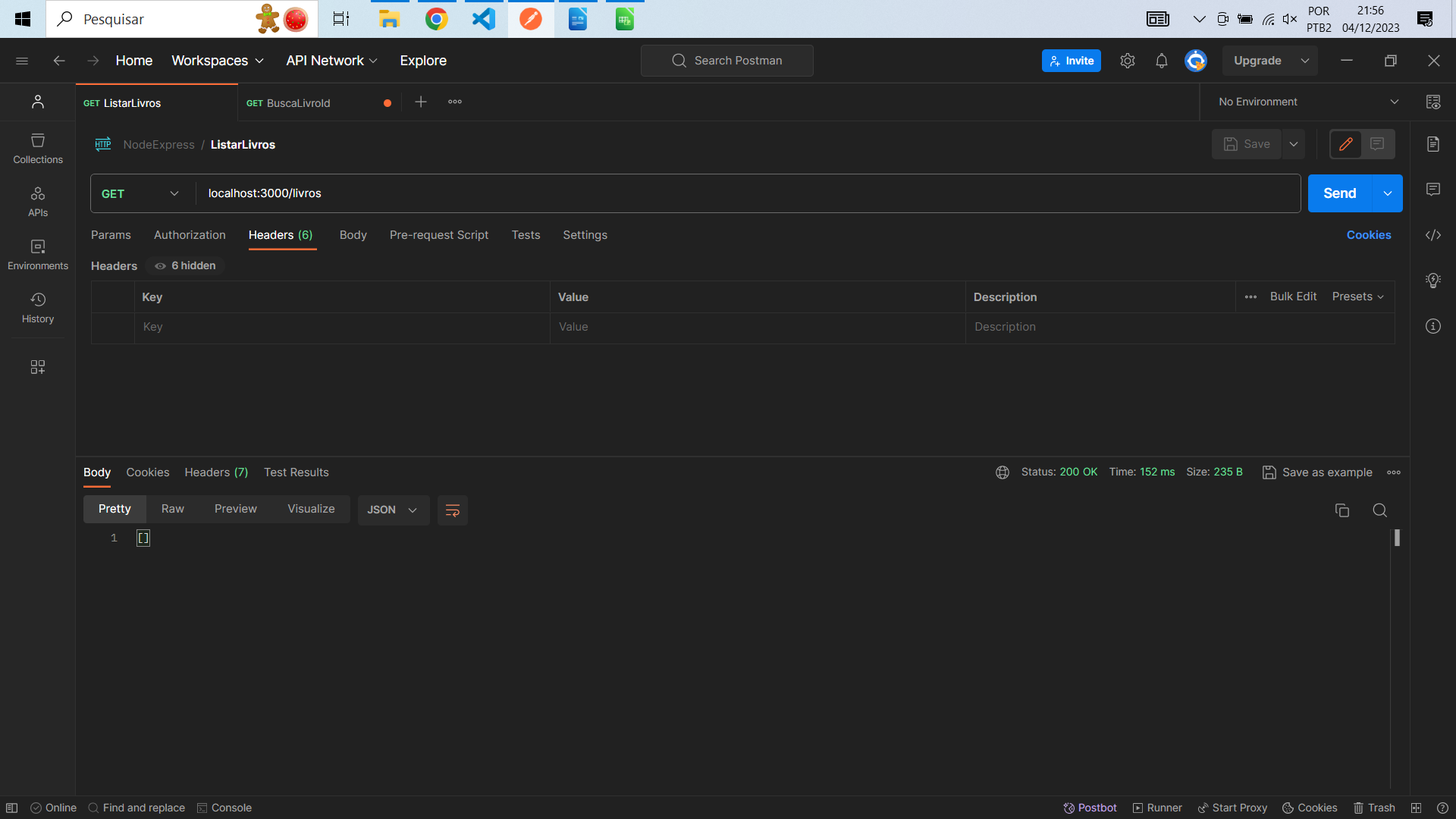The image size is (1456, 819).
Task: Copy the response body
Action: (1342, 510)
